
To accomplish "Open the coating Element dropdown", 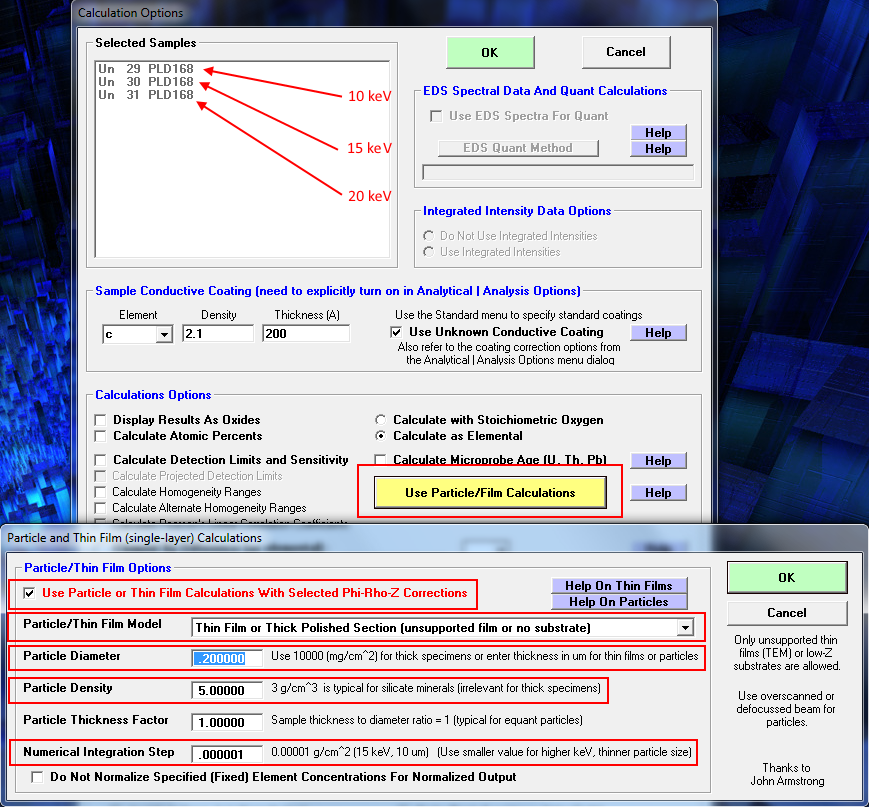I will (164, 335).
